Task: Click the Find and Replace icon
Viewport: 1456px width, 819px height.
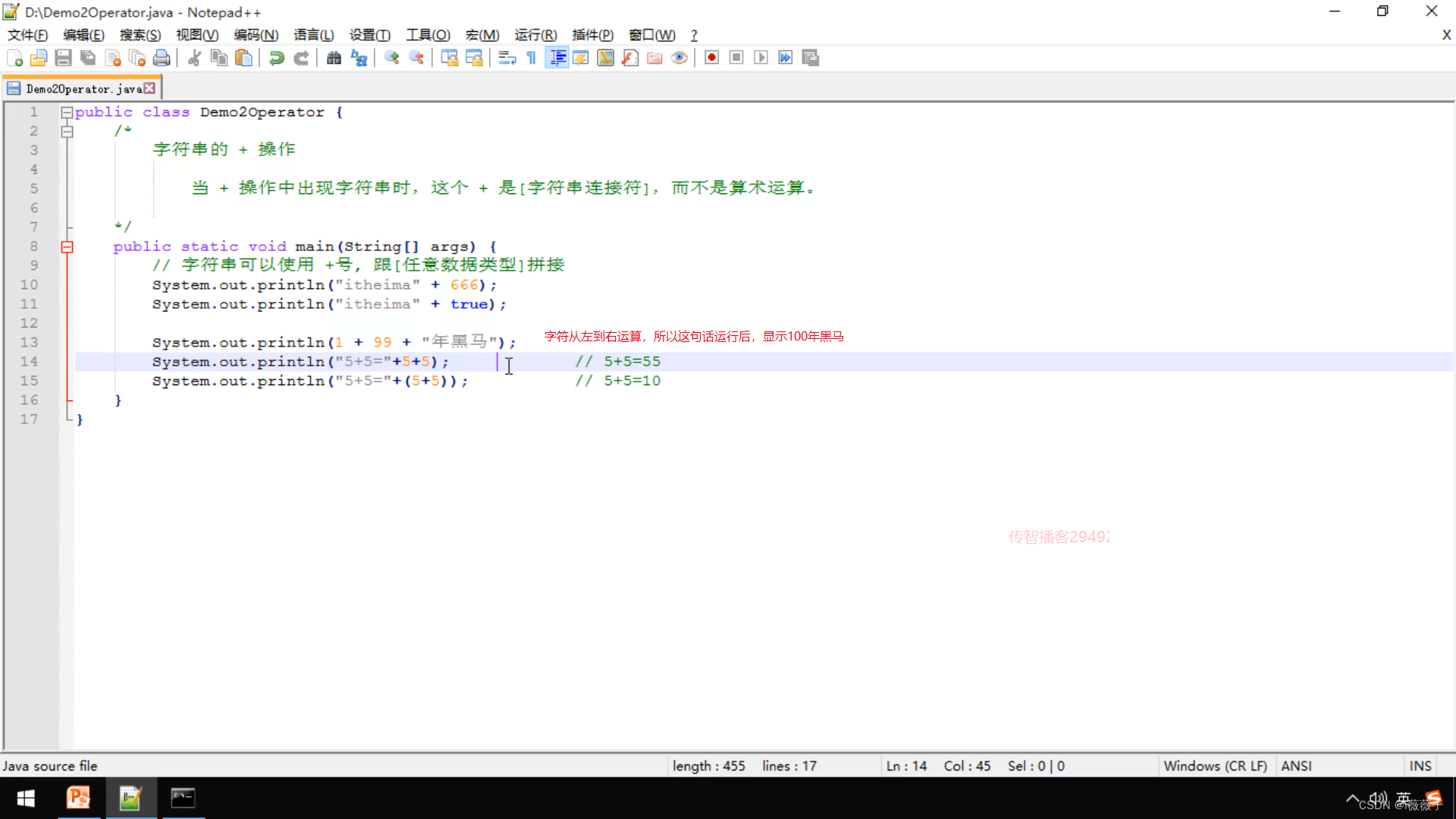Action: click(359, 58)
